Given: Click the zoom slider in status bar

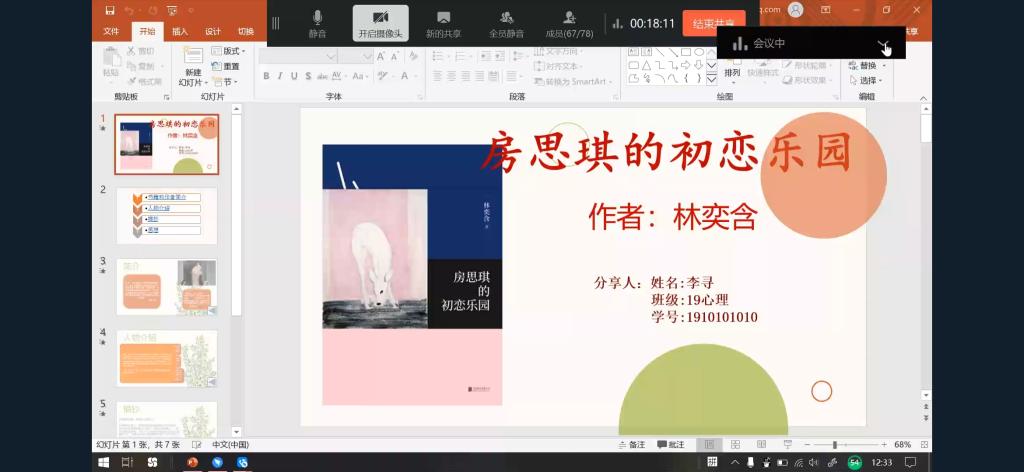Looking at the screenshot, I should 835,444.
